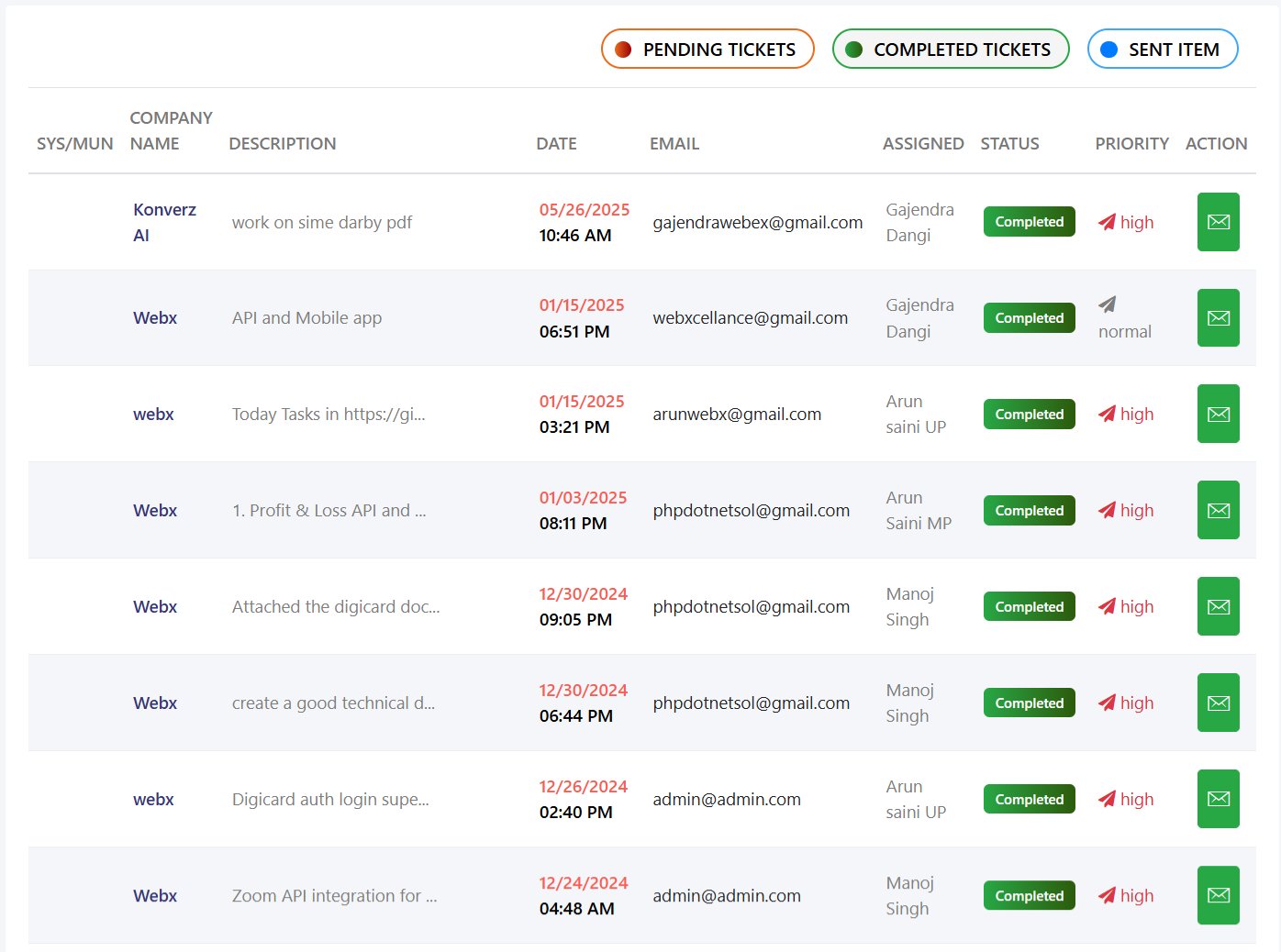This screenshot has height=952, width=1281.
Task: Click envelope icon for arunwebx@gmail.com ticket row
Action: (1218, 415)
